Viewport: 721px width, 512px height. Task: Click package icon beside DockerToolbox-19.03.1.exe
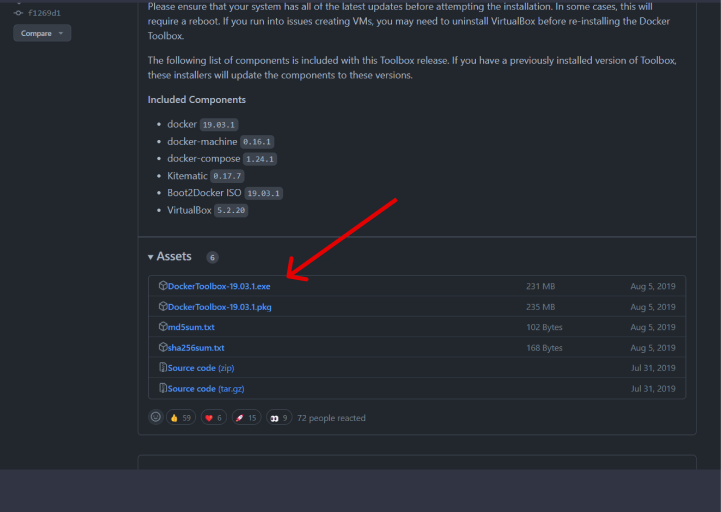point(163,286)
